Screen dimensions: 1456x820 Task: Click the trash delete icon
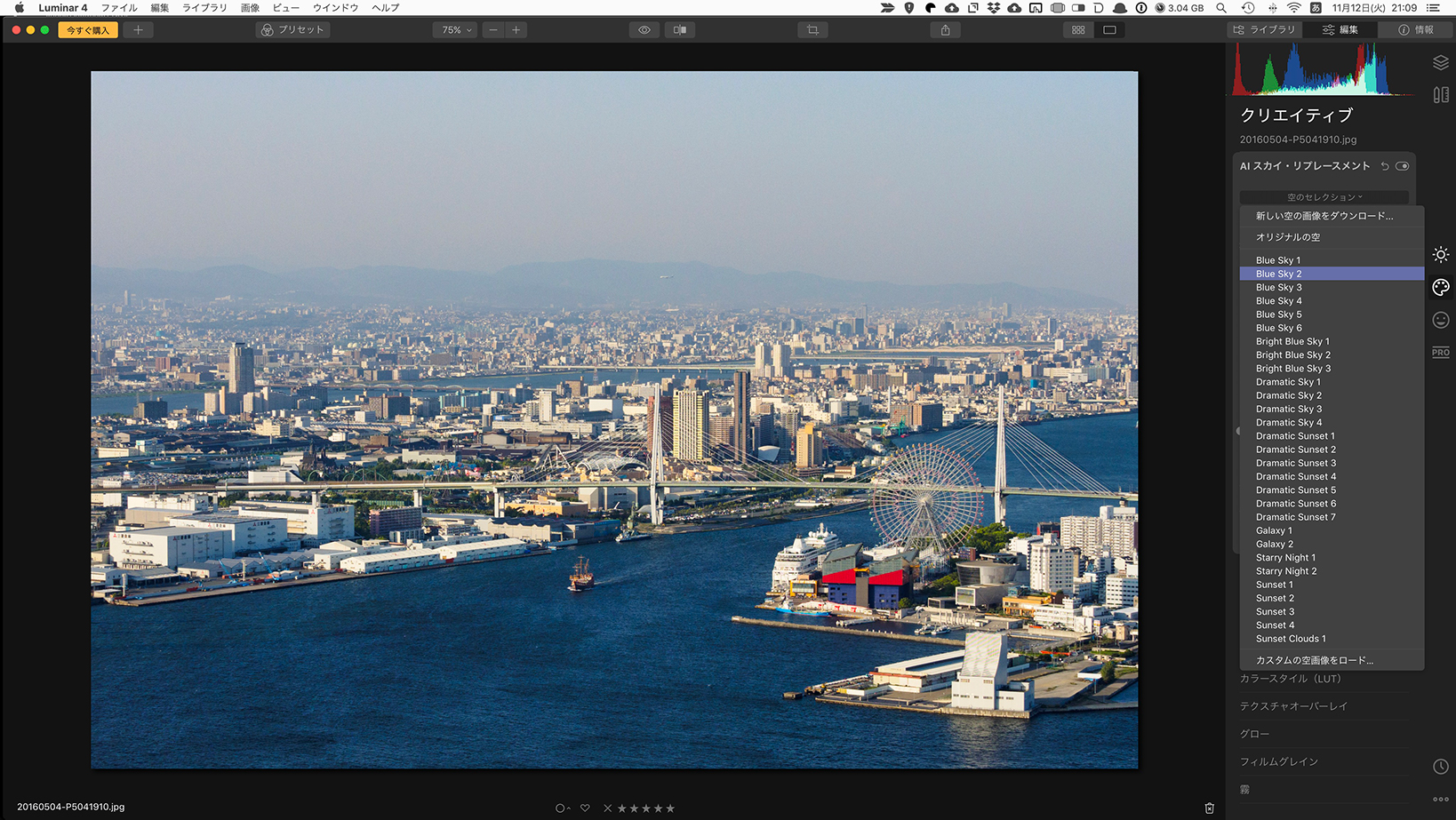(1209, 808)
